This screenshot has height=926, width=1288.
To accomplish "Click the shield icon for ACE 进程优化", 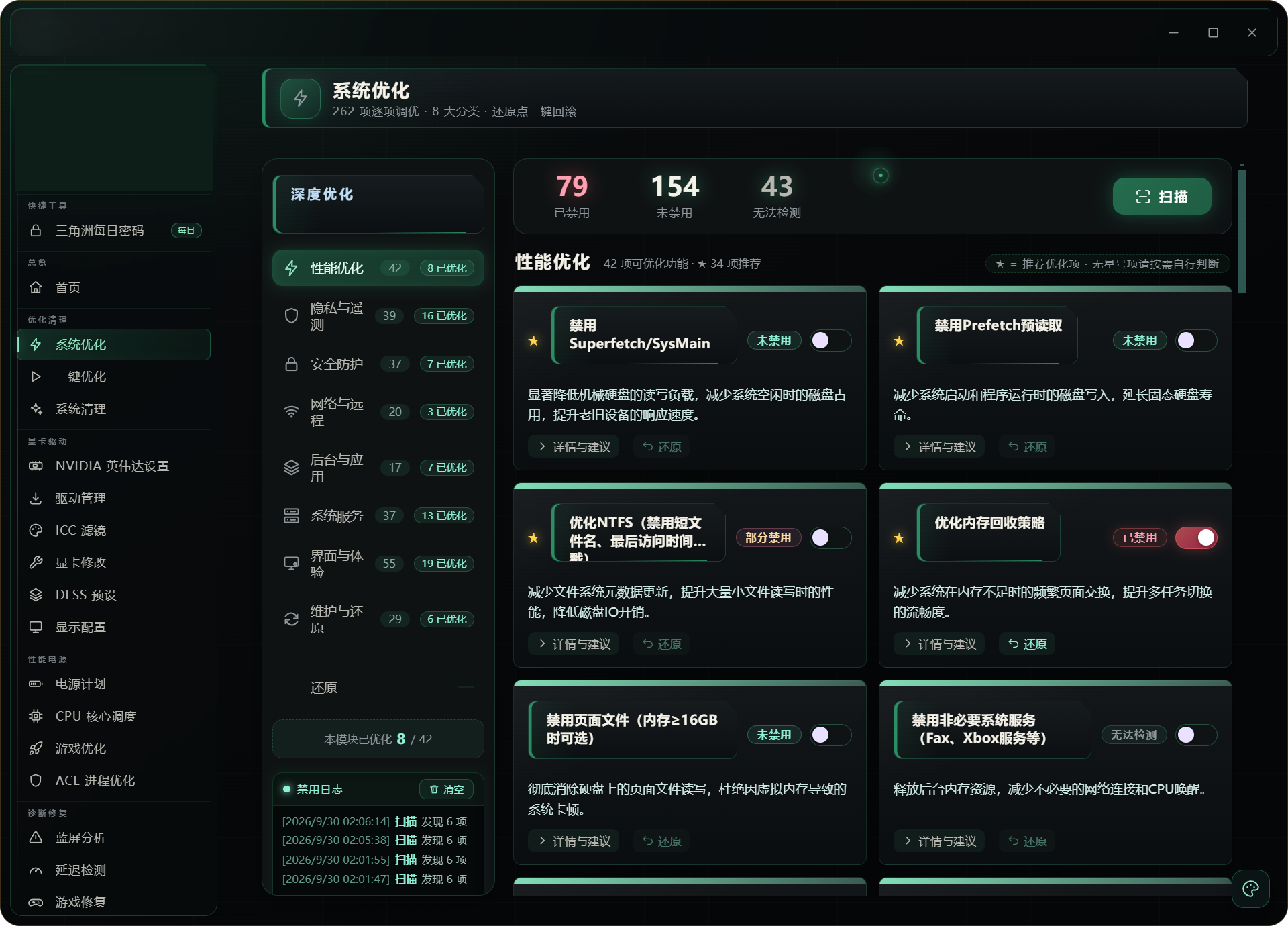I will (x=36, y=780).
